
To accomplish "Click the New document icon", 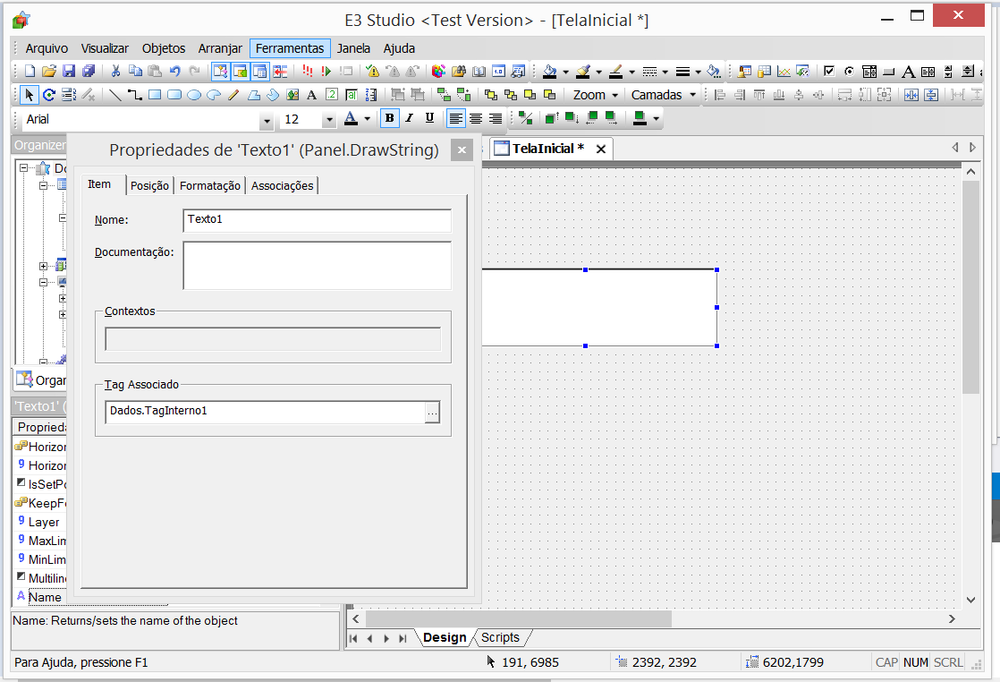I will point(29,71).
